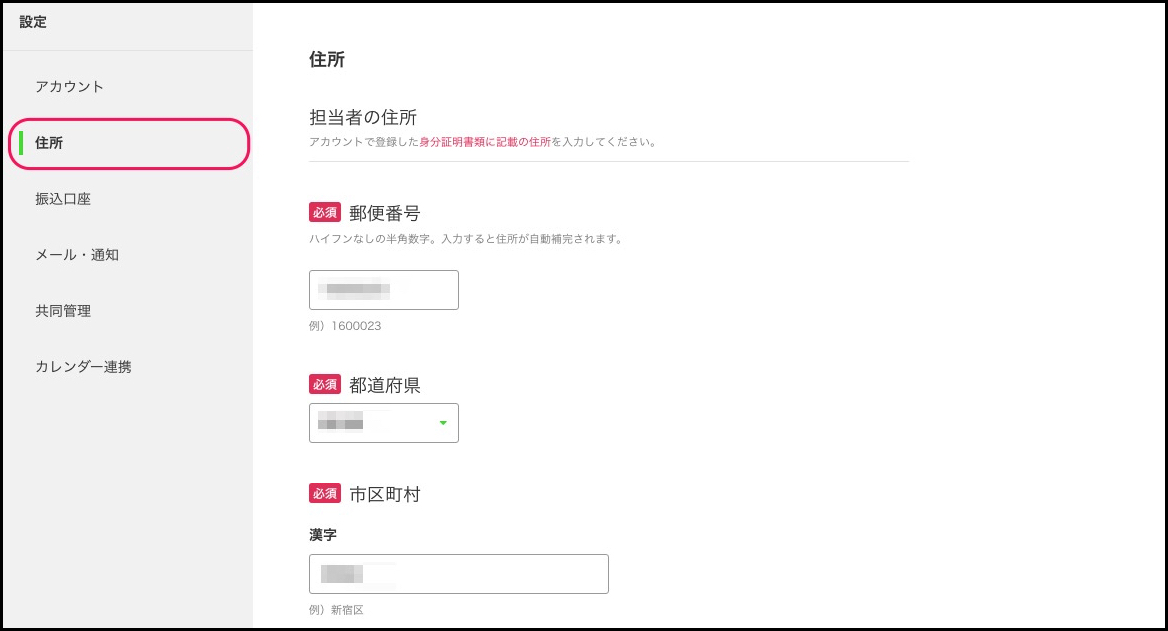This screenshot has width=1168, height=631.
Task: Click the 設定 header in the sidebar
Action: [33, 22]
